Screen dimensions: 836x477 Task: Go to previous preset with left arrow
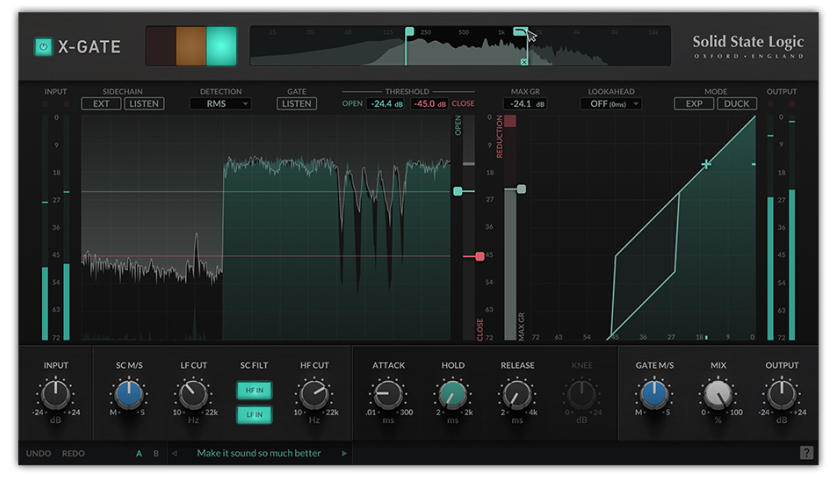tap(174, 454)
